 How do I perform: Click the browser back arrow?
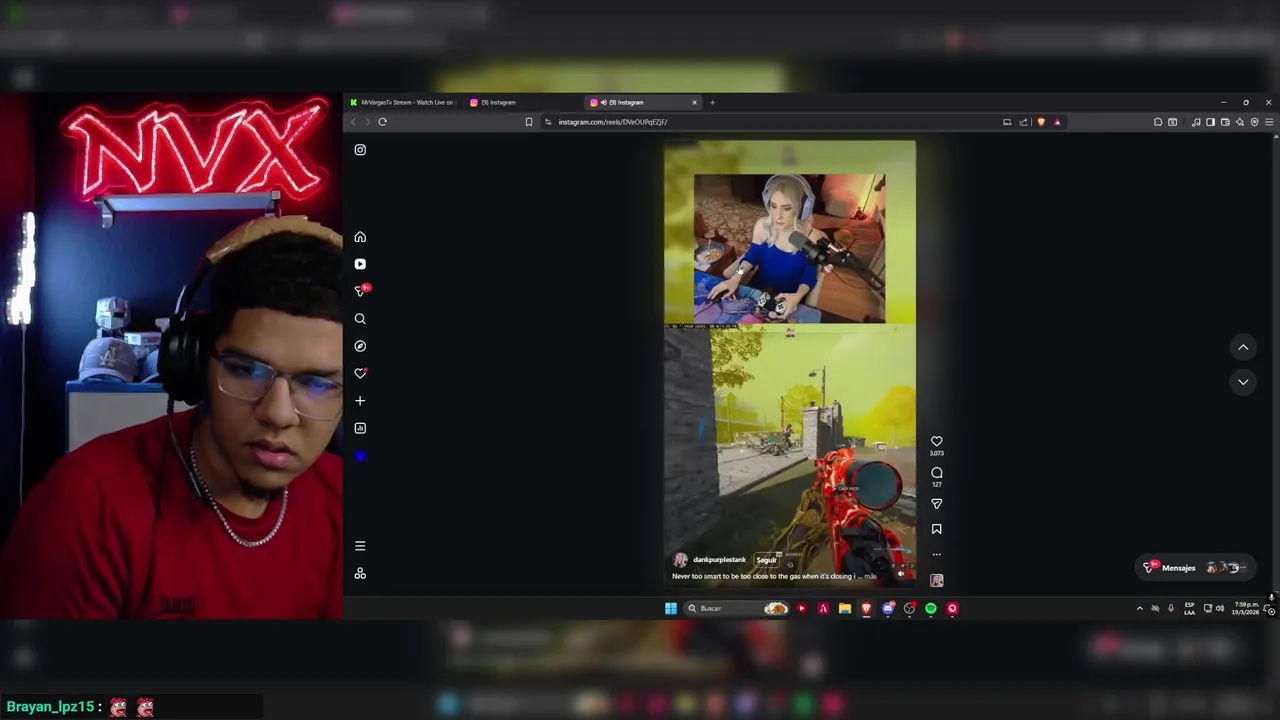tap(352, 122)
